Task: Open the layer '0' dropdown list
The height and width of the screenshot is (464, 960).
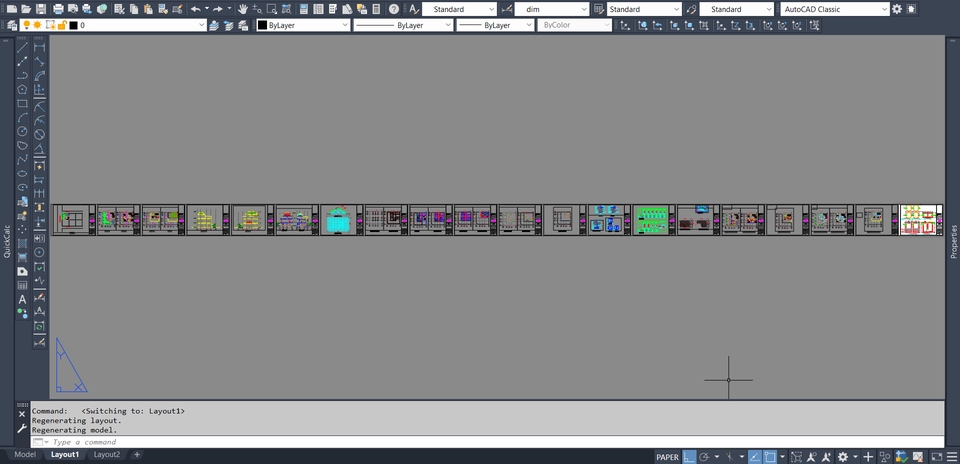Action: (x=113, y=25)
